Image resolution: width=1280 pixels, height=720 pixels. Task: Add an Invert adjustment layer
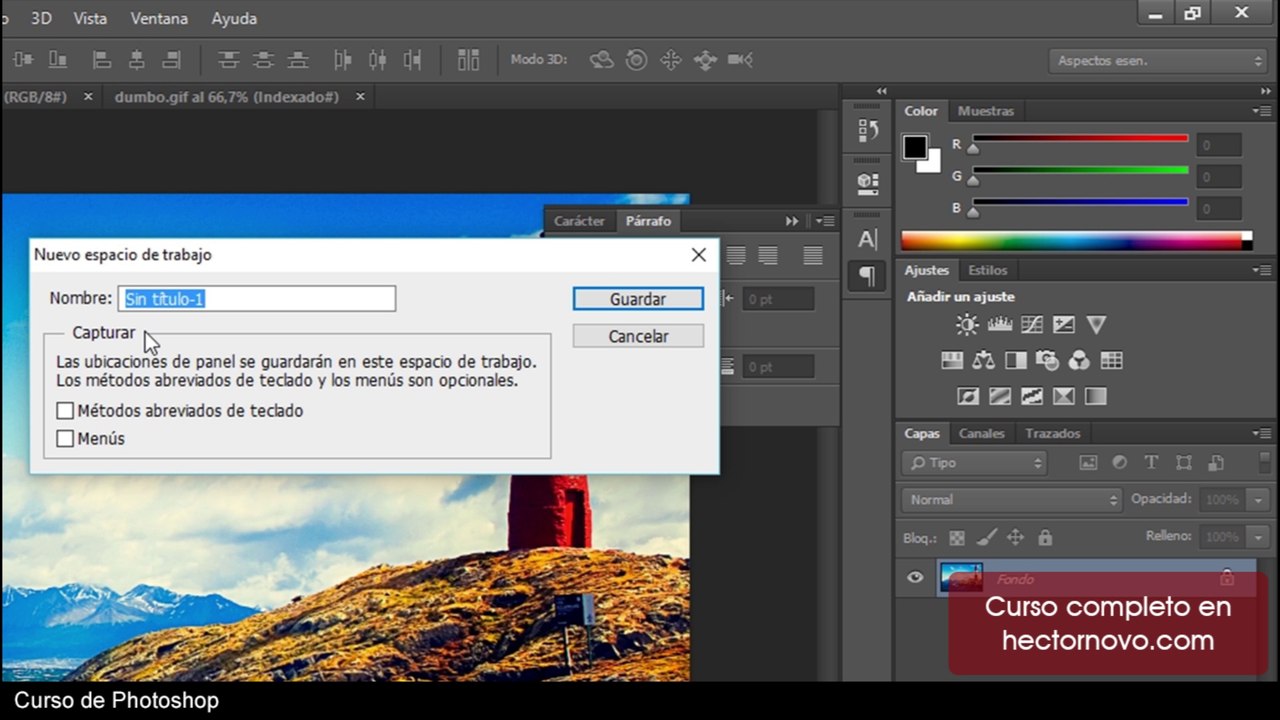pyautogui.click(x=967, y=396)
